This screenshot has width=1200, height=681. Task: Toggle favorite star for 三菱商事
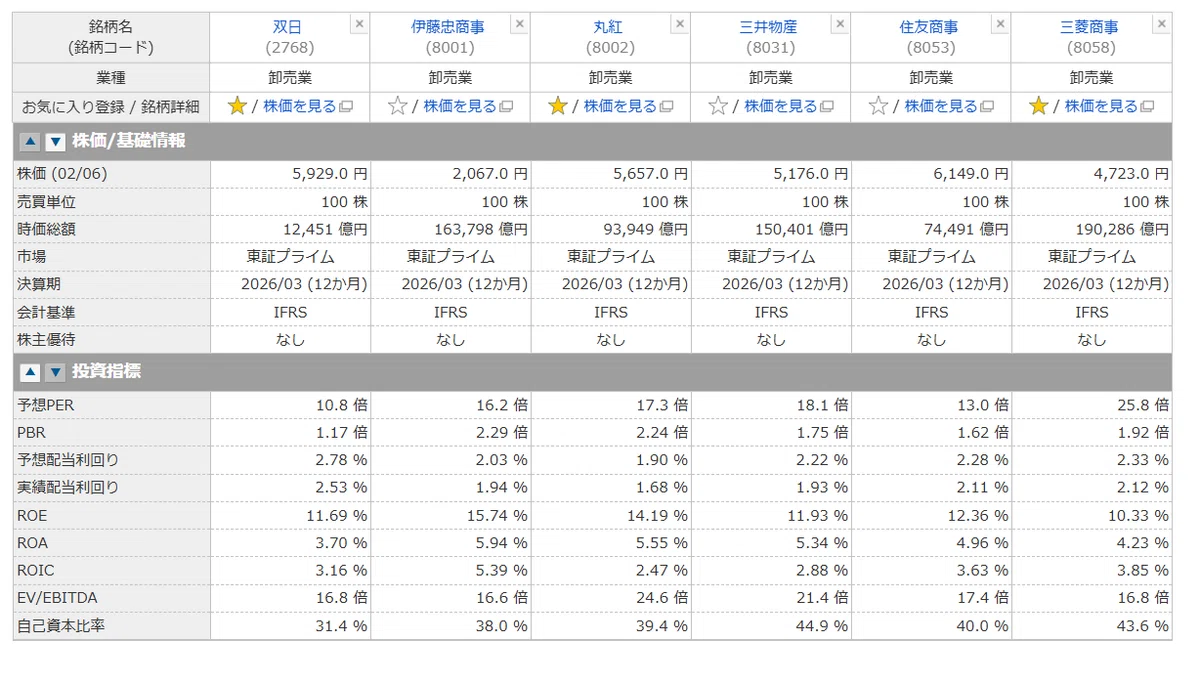coord(1039,106)
